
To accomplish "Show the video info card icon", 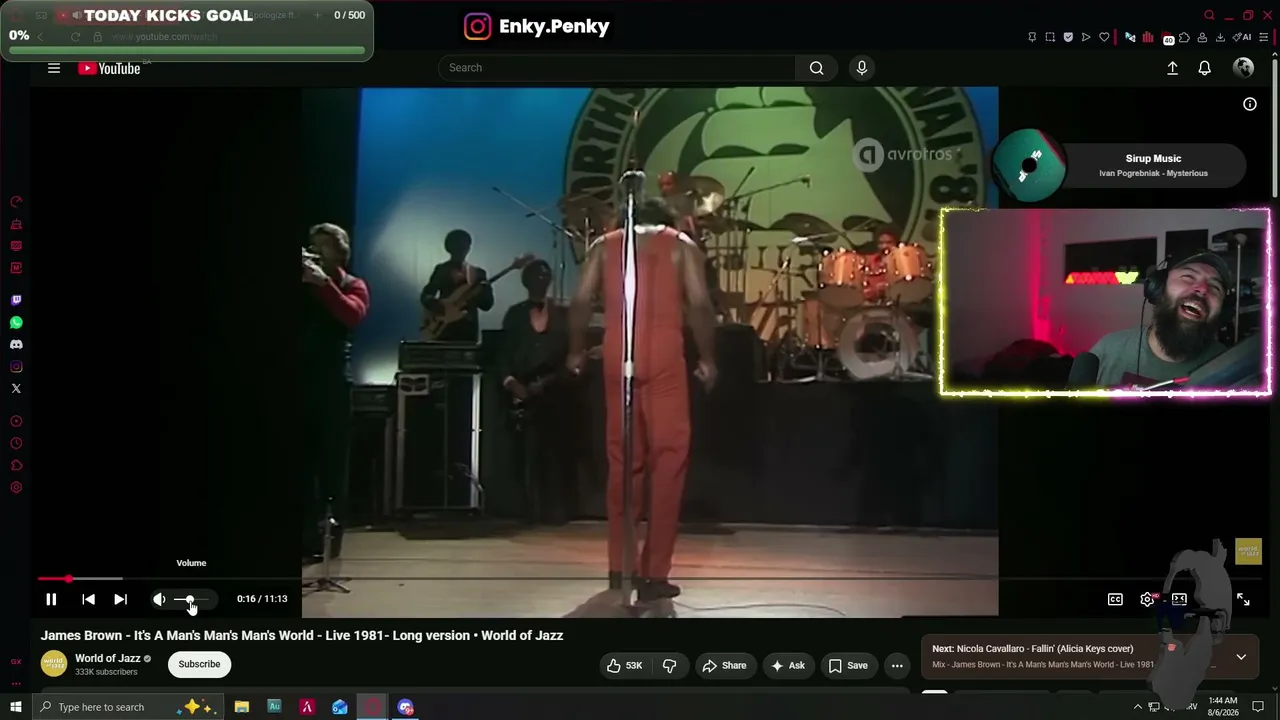I will [x=1250, y=104].
